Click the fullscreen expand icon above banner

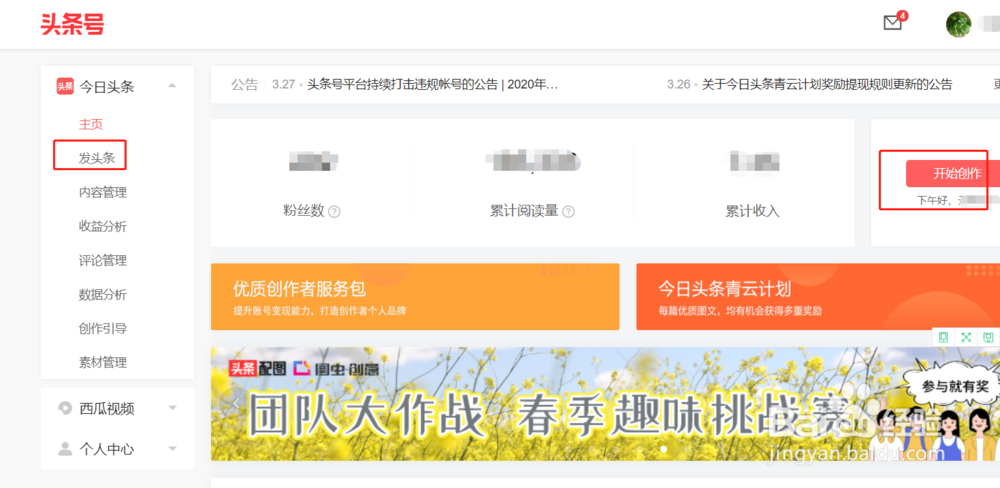pos(966,337)
